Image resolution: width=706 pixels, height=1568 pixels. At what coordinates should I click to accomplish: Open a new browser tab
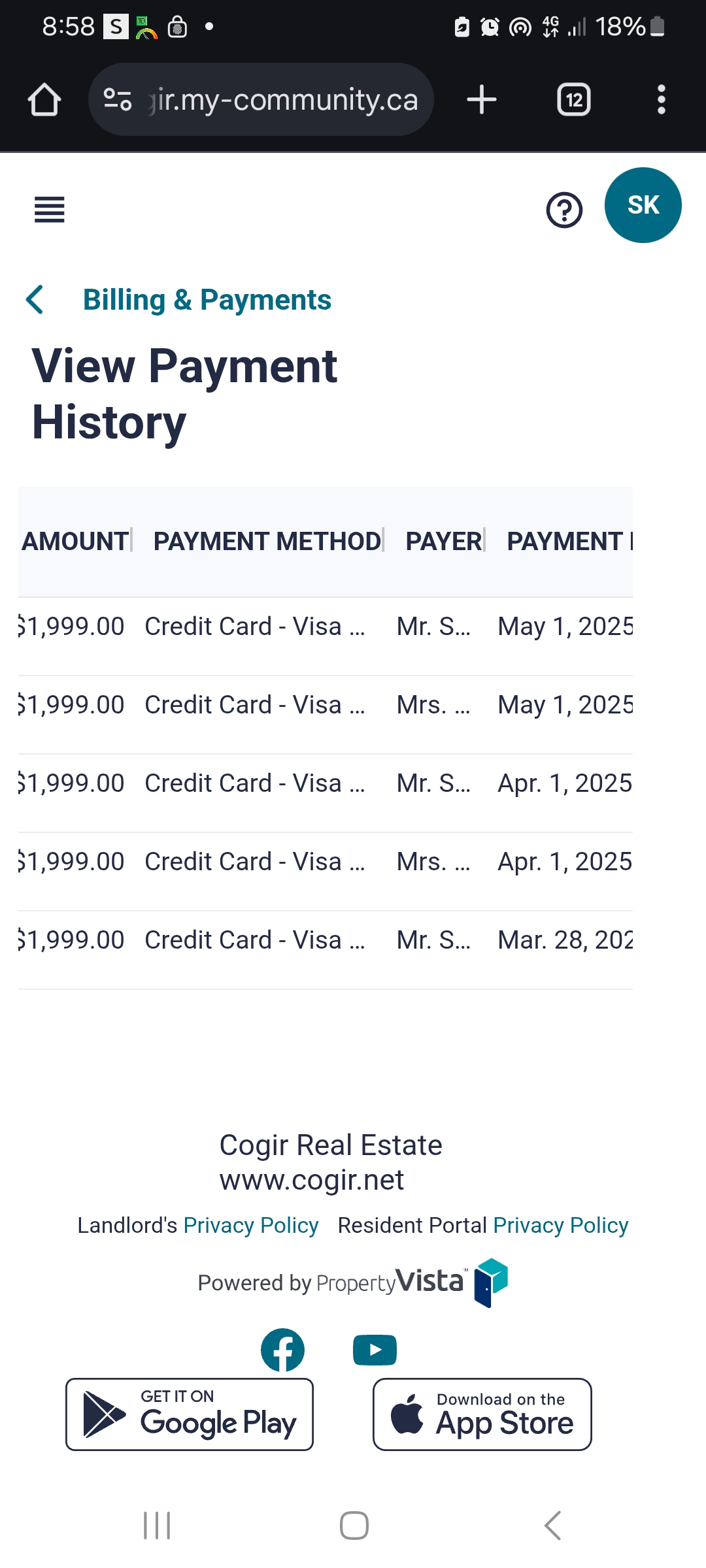(482, 100)
